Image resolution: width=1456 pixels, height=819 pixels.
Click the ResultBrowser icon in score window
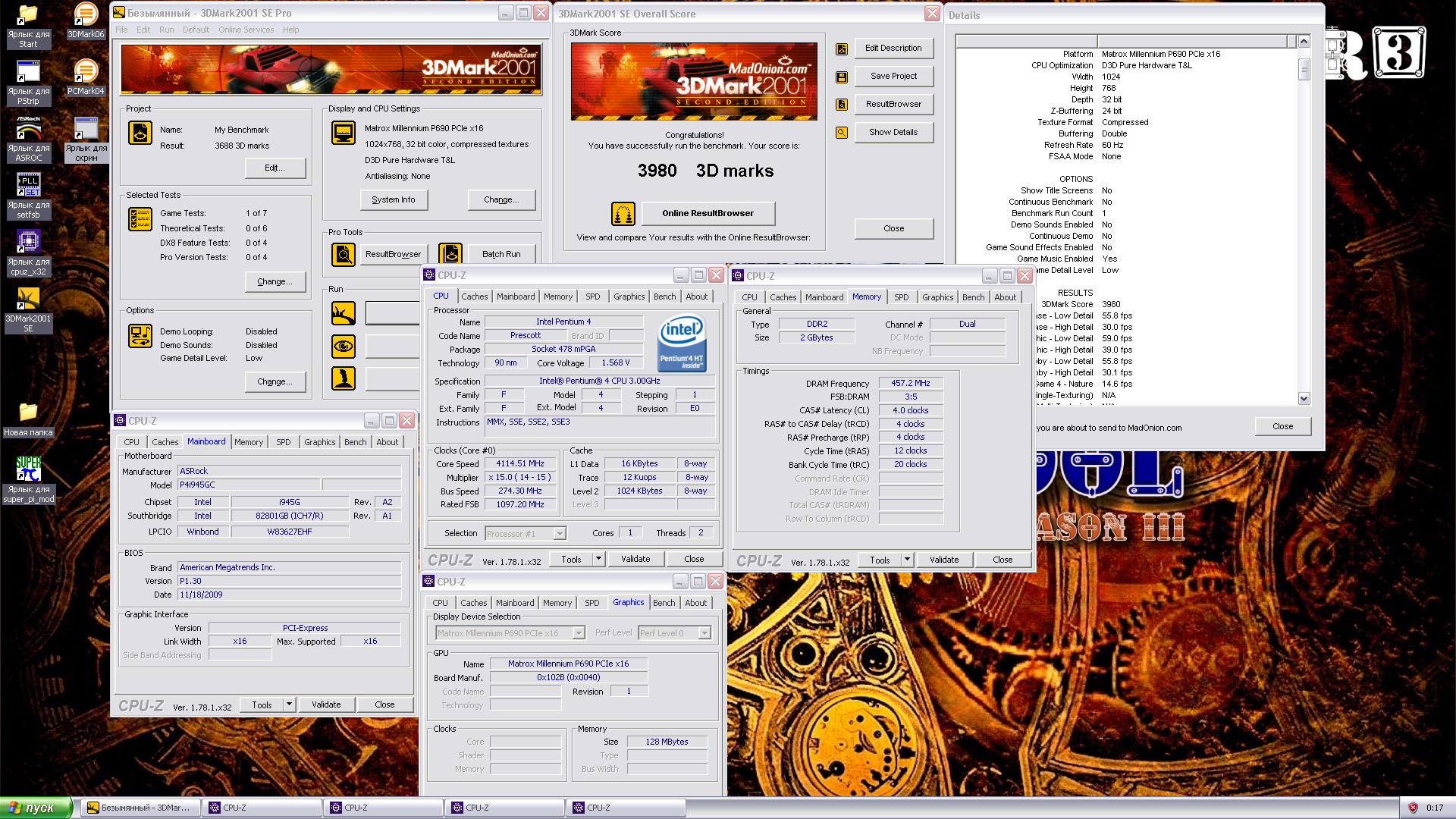(842, 105)
